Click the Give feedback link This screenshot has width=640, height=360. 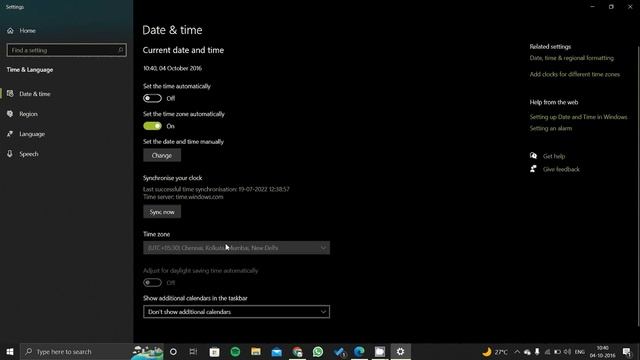(561, 169)
